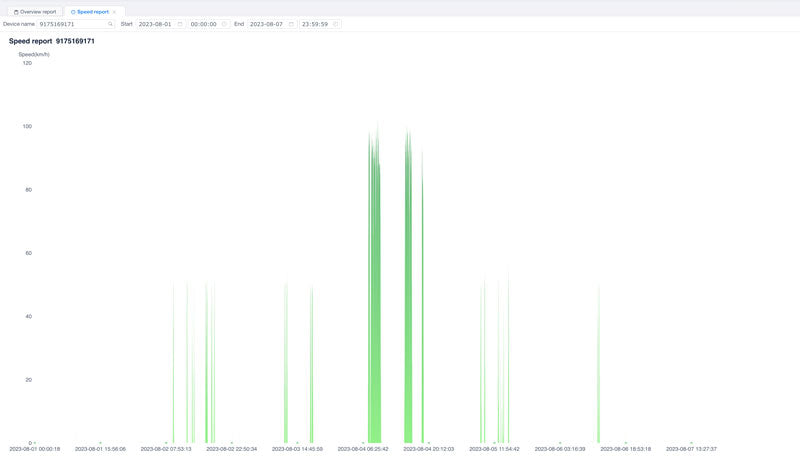Select the Speed report tab

[x=92, y=11]
